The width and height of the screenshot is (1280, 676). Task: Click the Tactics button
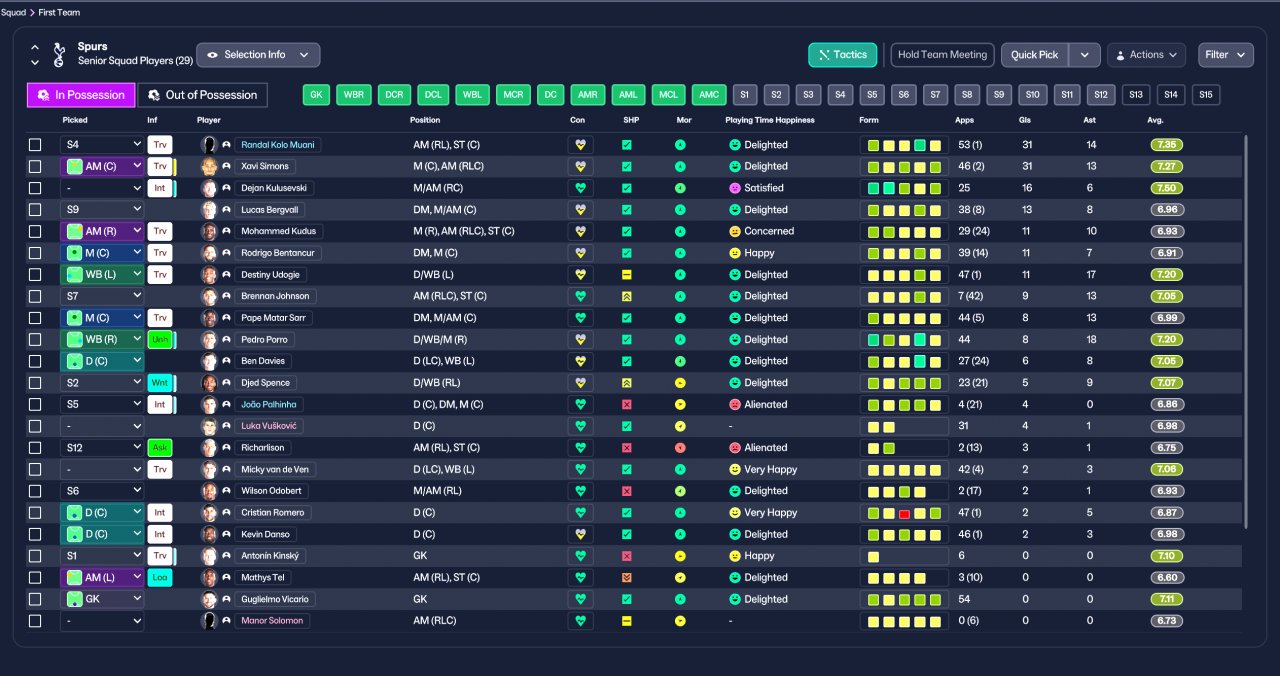pyautogui.click(x=843, y=55)
